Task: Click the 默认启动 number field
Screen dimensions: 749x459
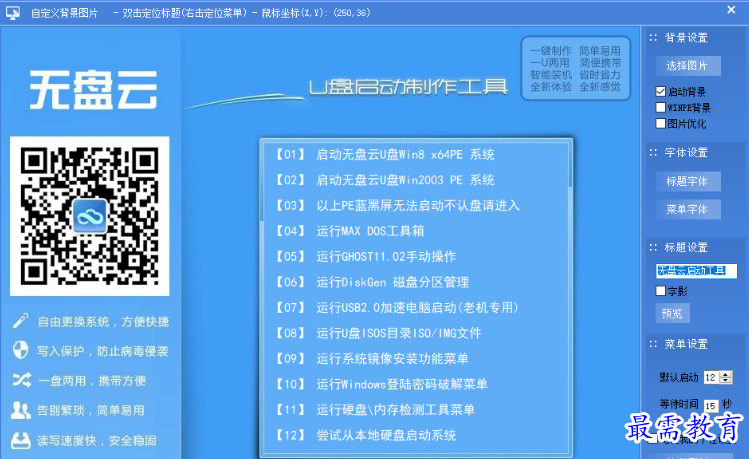Action: click(x=712, y=377)
